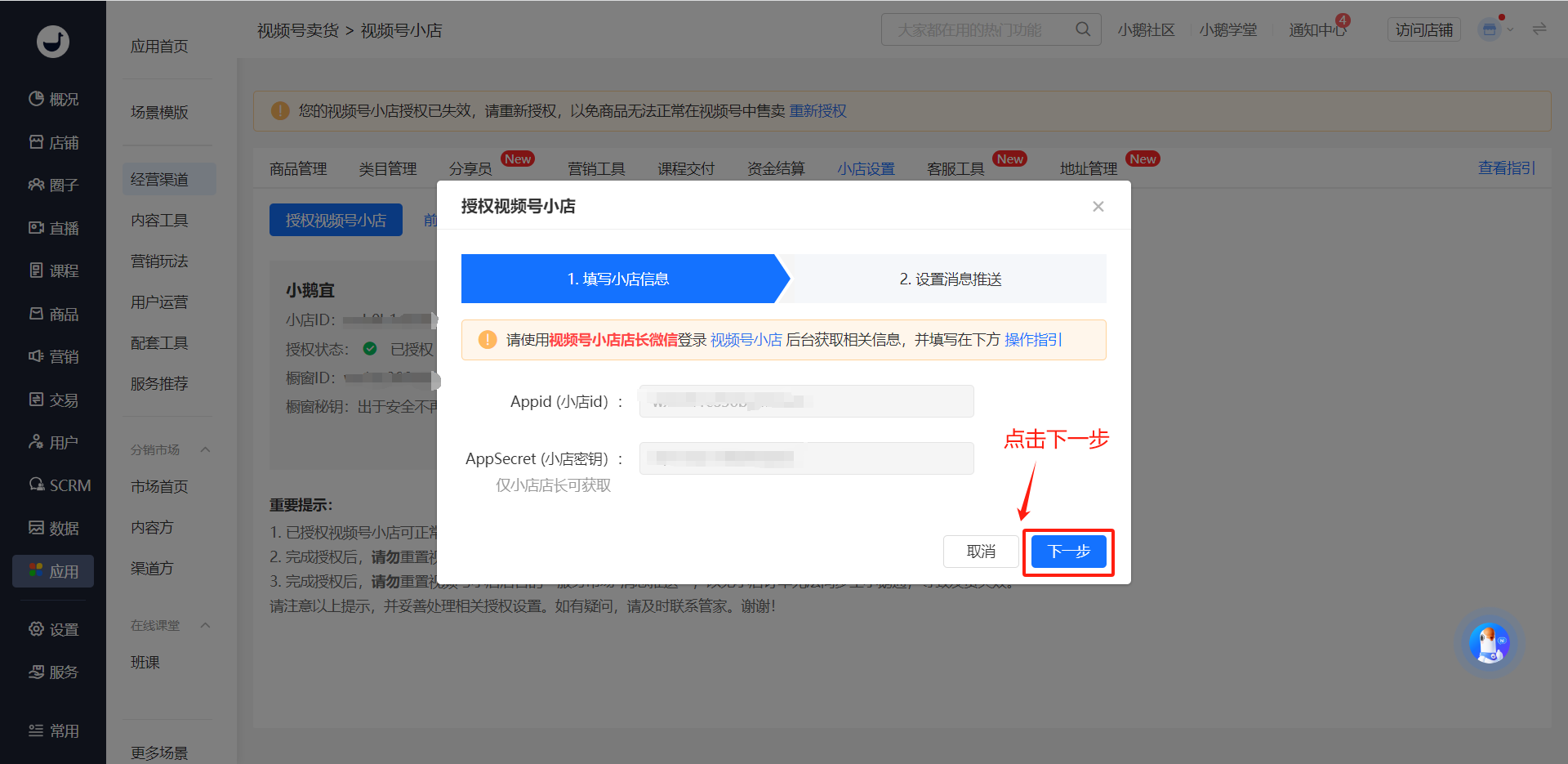The height and width of the screenshot is (764, 1568).
Task: Open the user avatar menu
Action: (1490, 29)
